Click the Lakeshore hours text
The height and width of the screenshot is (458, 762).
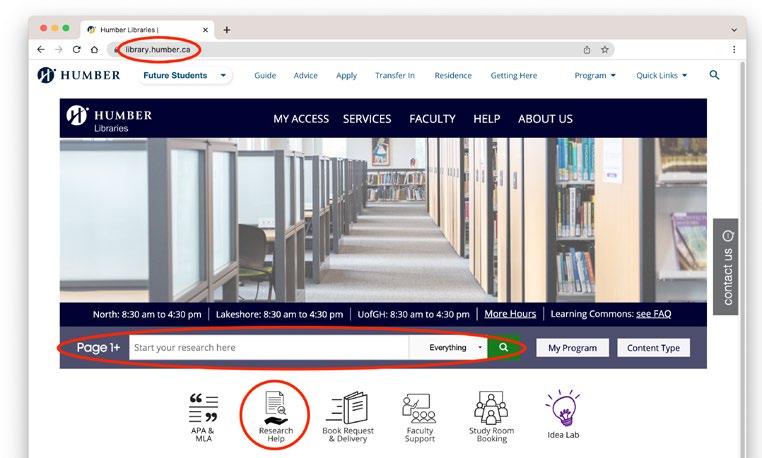(x=279, y=314)
